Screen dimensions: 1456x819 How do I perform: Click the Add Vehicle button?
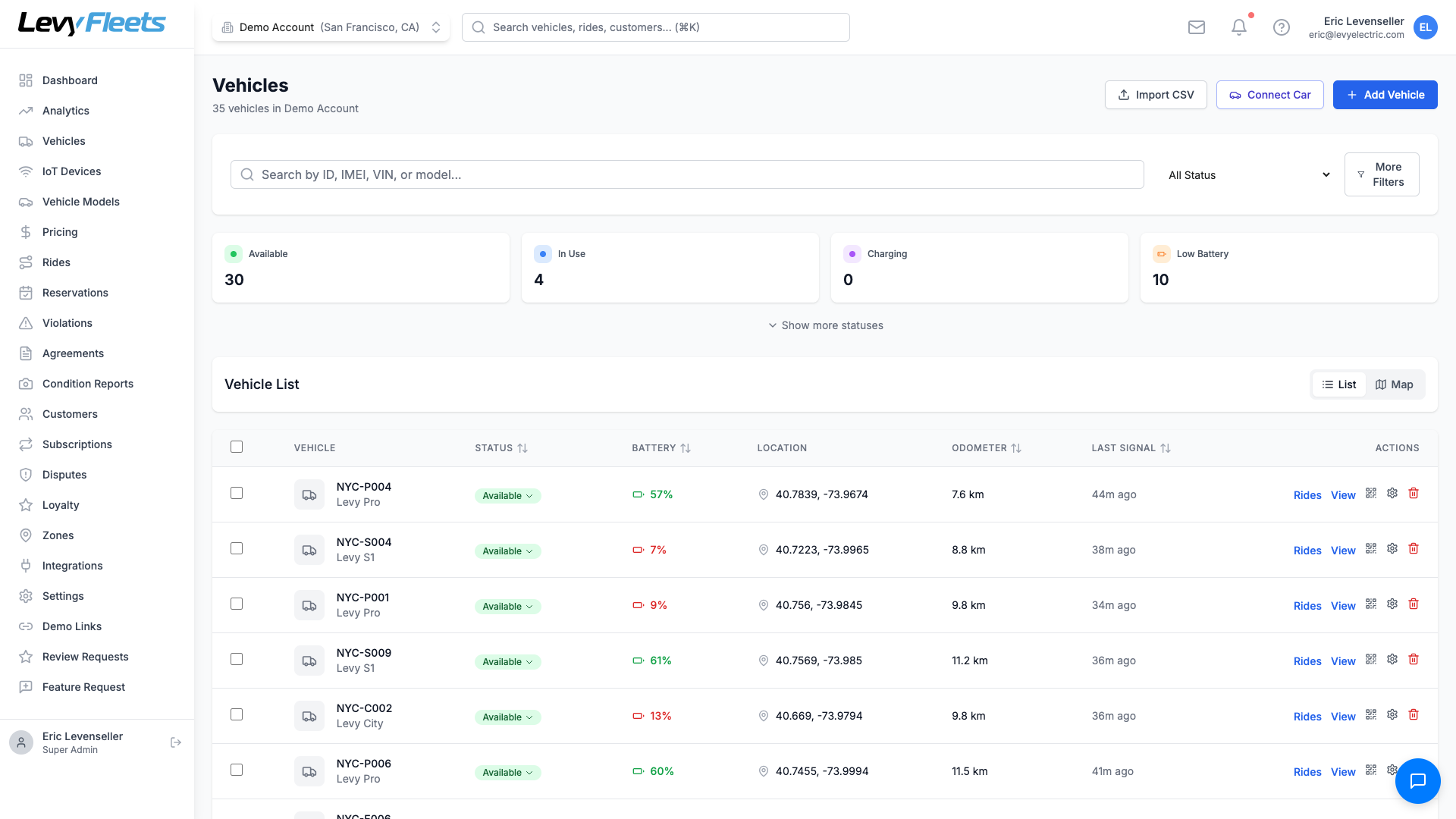[x=1385, y=95]
